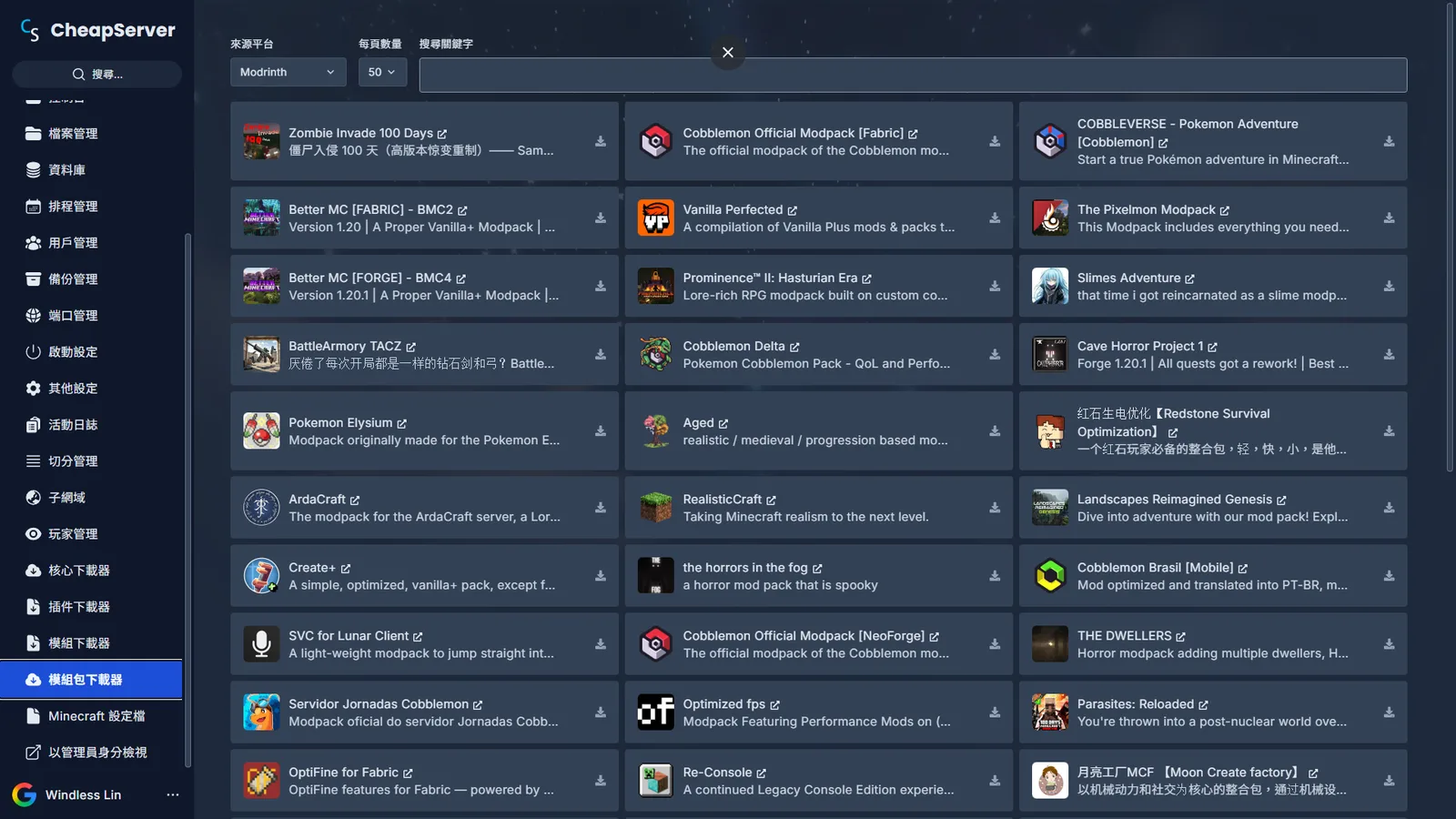This screenshot has width=1456, height=819.
Task: Open the Cobblemon Brasil [Mobile] title link
Action: coord(1162,568)
